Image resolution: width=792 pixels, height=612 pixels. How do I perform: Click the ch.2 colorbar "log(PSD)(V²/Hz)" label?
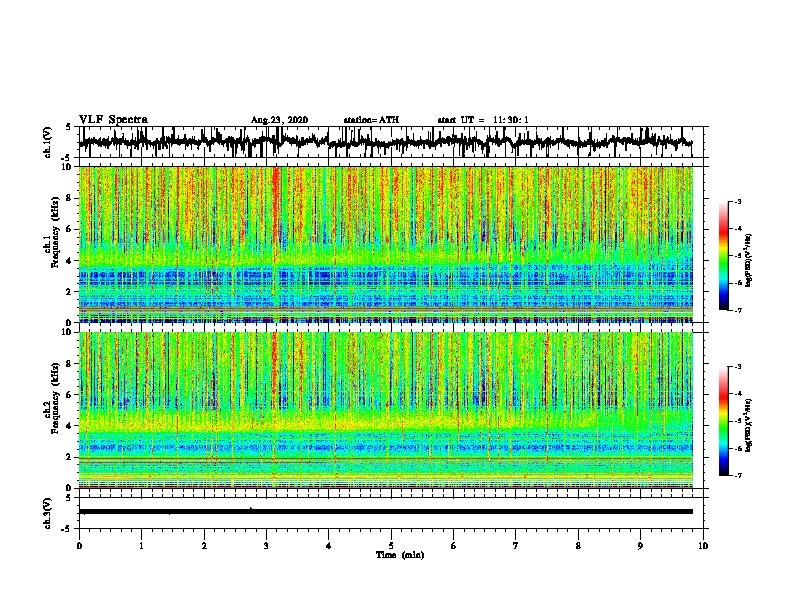point(749,425)
